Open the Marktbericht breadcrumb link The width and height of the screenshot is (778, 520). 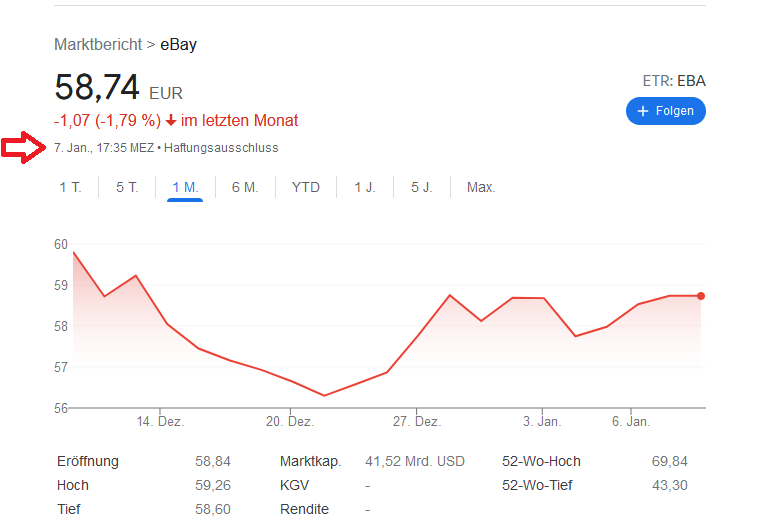[x=99, y=45]
